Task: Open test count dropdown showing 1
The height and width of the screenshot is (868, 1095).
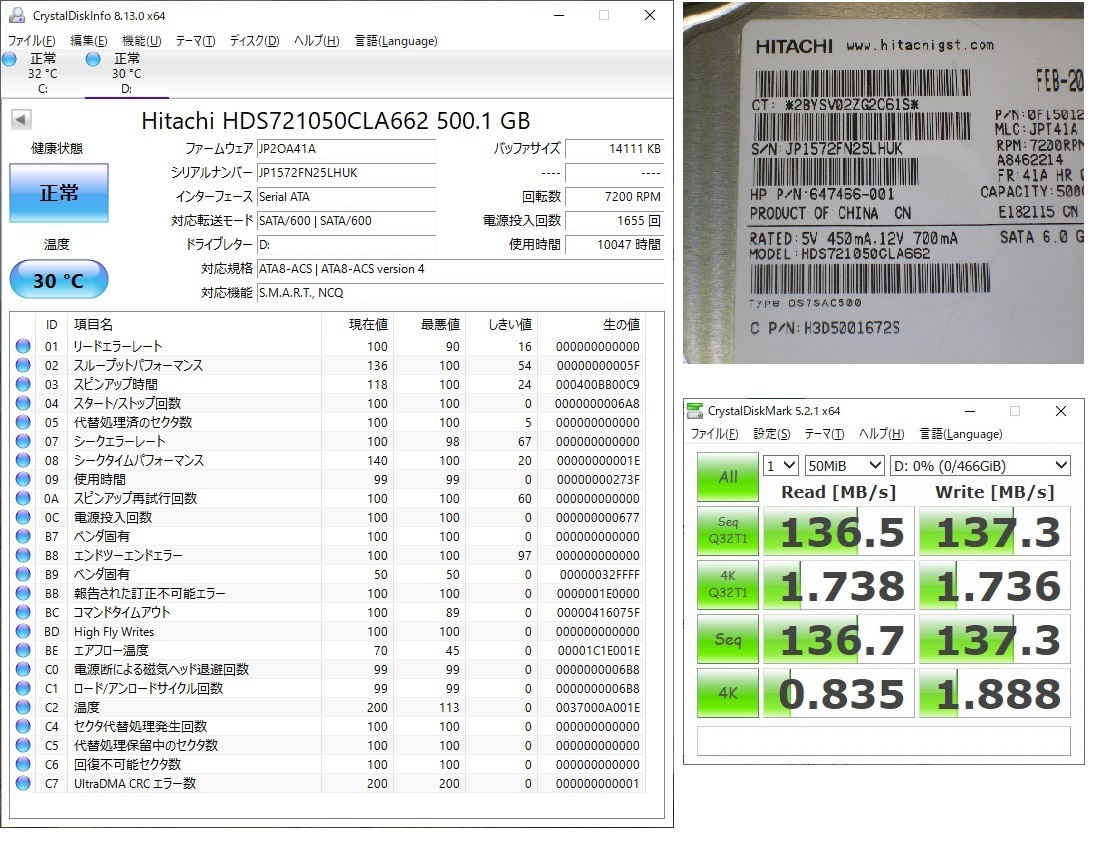Action: pos(781,465)
